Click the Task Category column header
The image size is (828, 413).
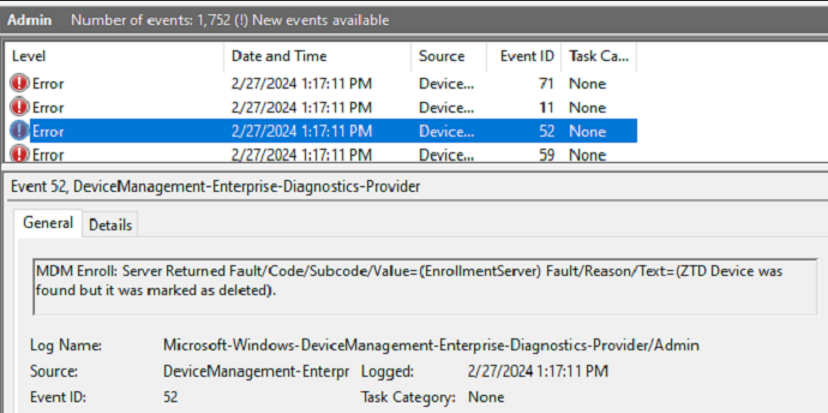[597, 56]
